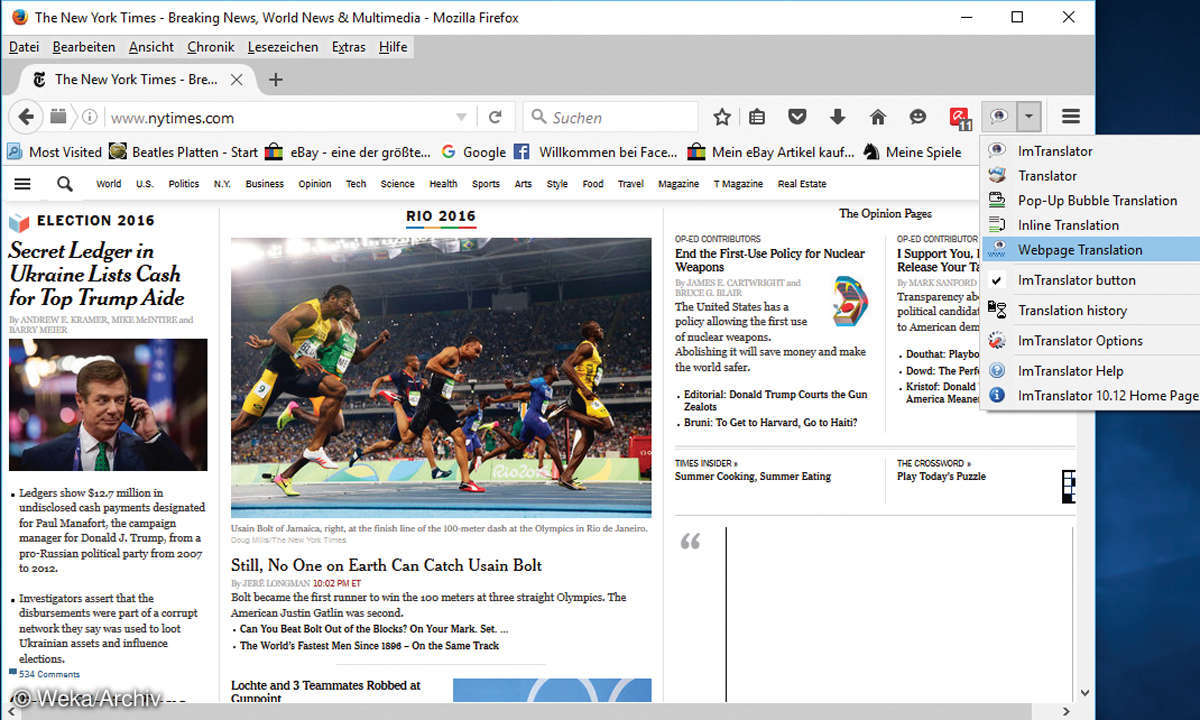Select Webpage Translation
Image resolution: width=1200 pixels, height=720 pixels.
pos(1091,250)
